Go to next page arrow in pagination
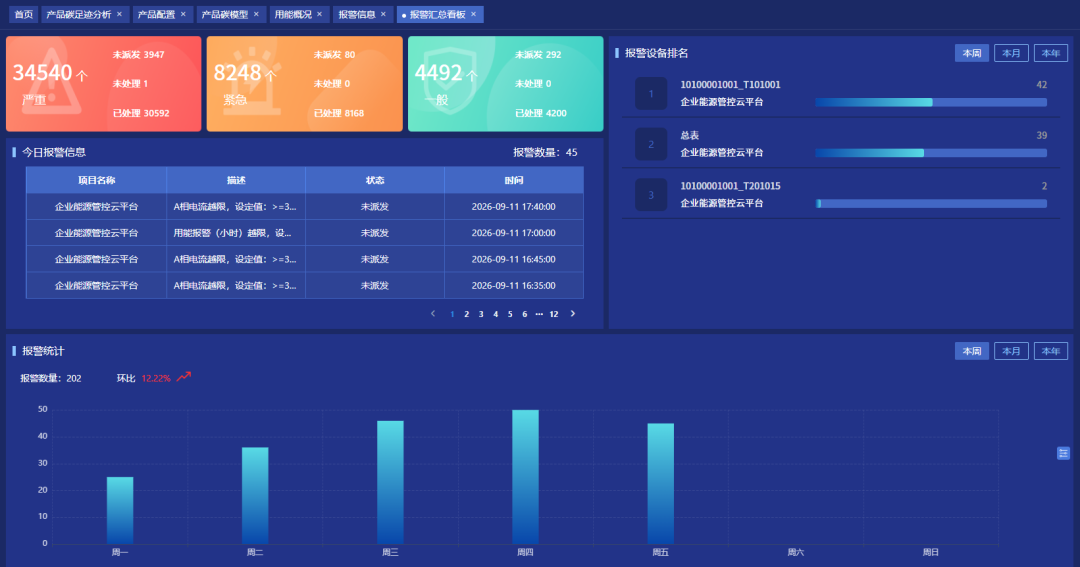This screenshot has height=567, width=1080. [x=572, y=313]
